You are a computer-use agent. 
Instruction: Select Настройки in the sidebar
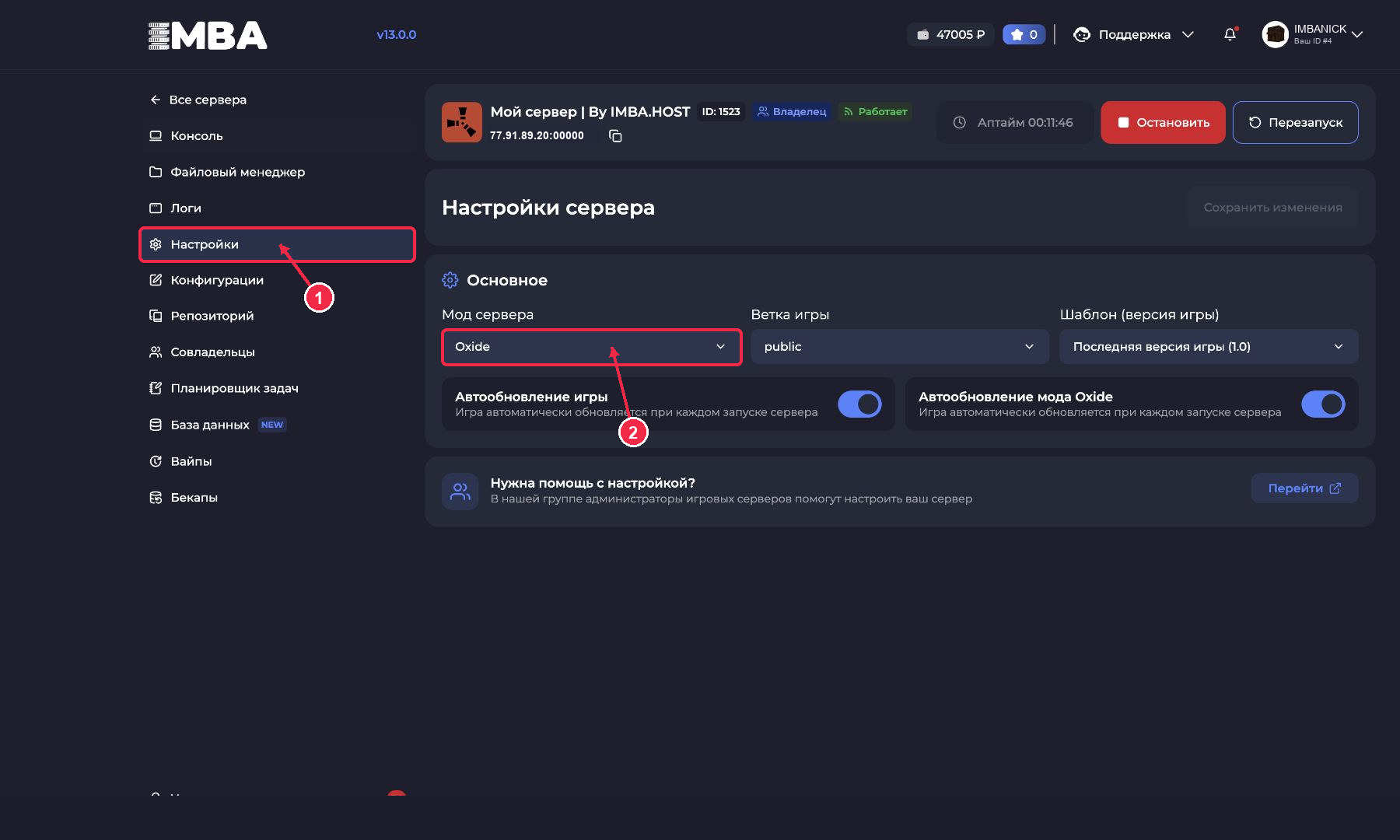(277, 244)
